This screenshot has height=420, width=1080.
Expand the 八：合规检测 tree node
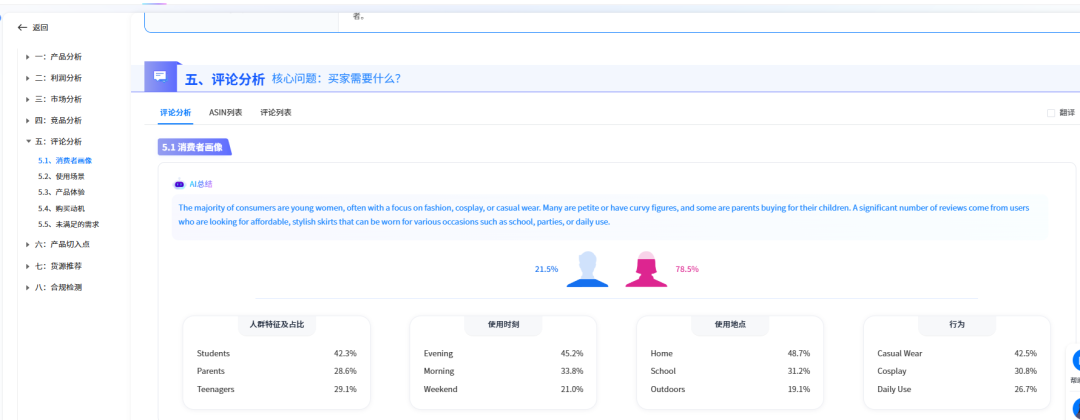(x=28, y=287)
